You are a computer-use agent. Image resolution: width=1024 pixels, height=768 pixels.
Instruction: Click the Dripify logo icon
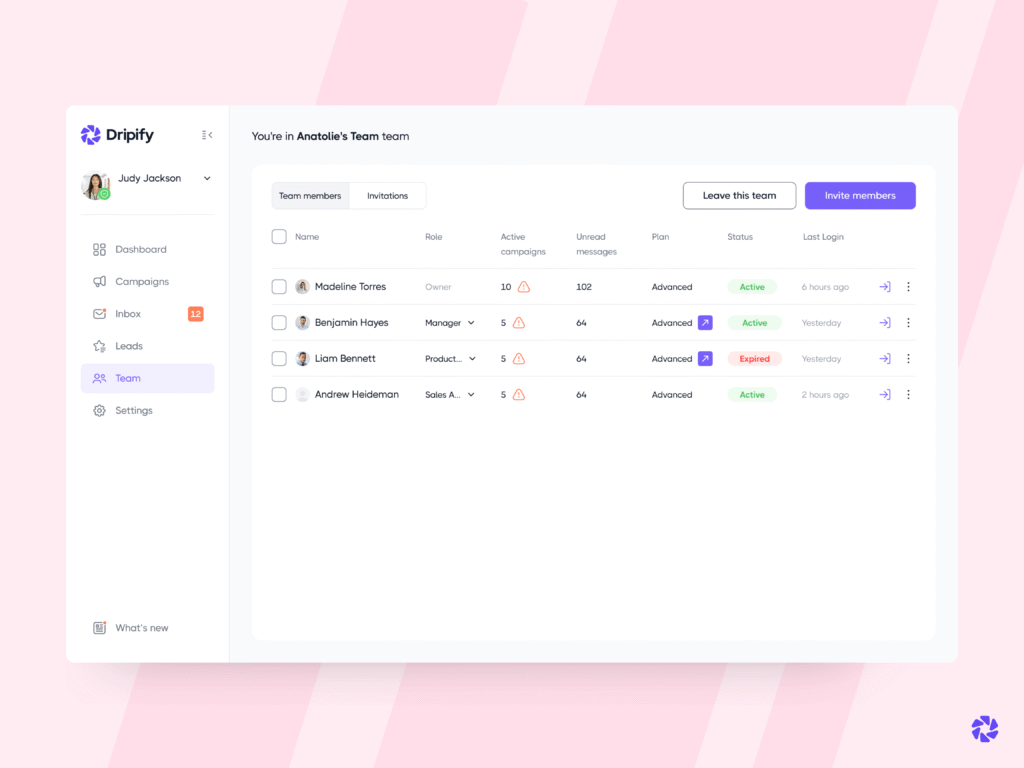(x=88, y=134)
